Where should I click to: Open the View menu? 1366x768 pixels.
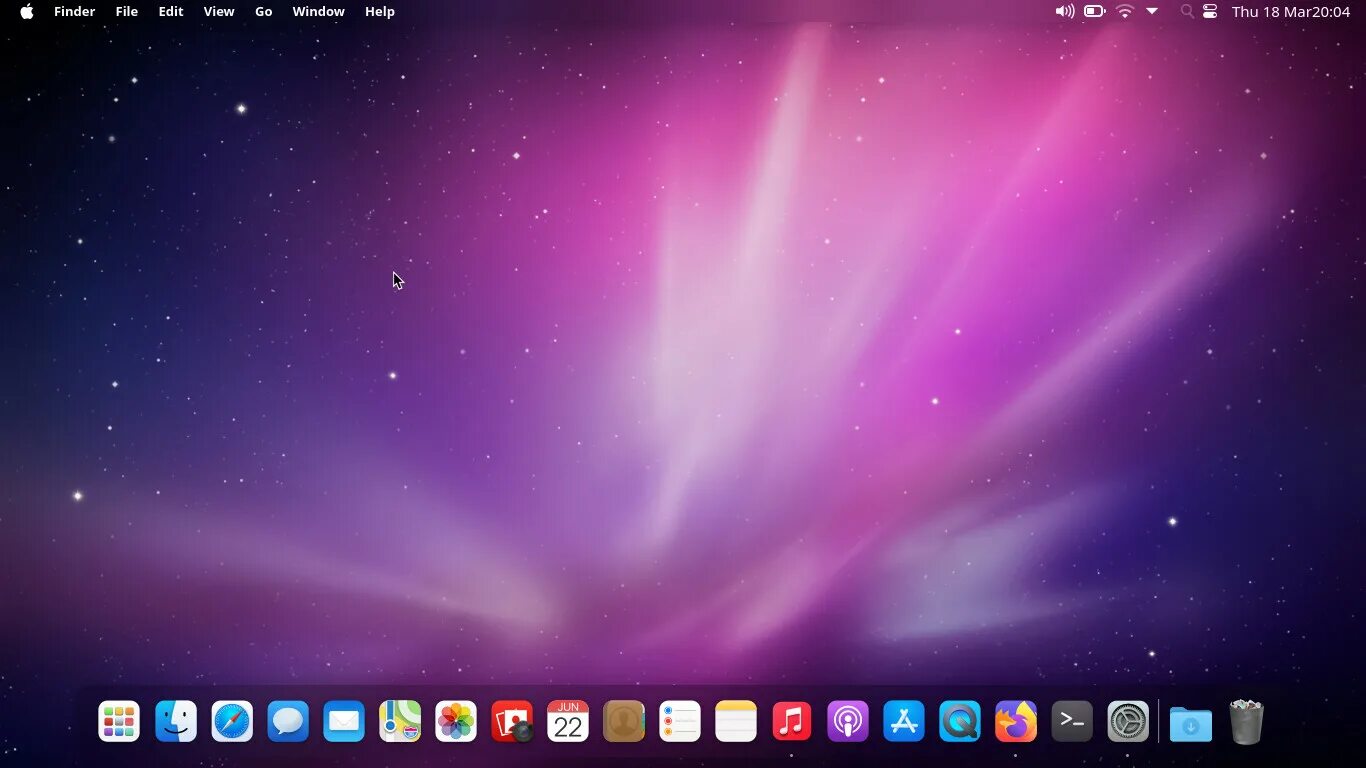point(219,11)
